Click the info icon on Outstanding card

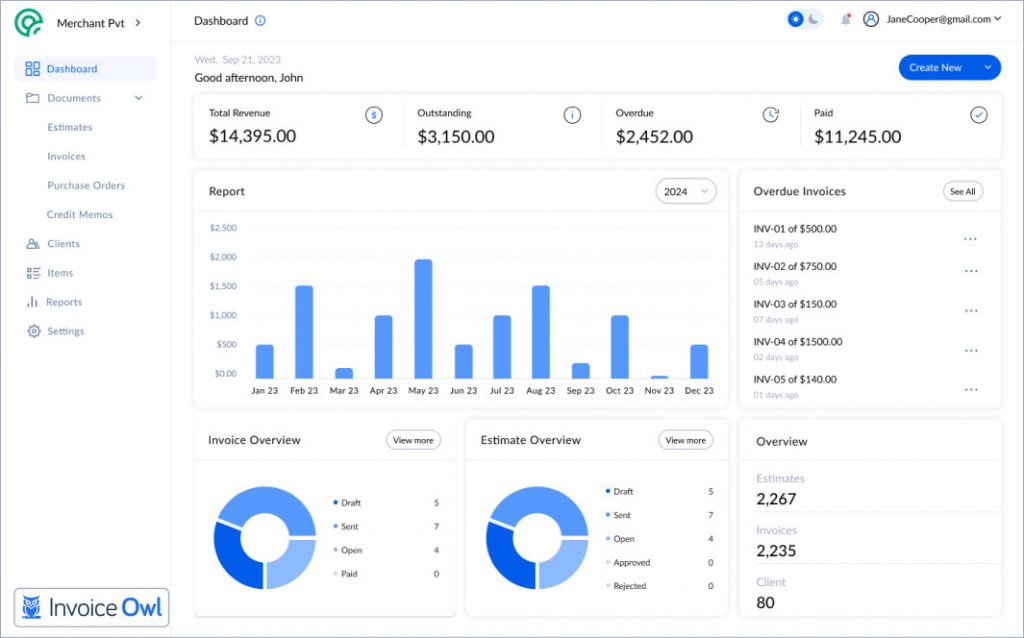[x=572, y=115]
